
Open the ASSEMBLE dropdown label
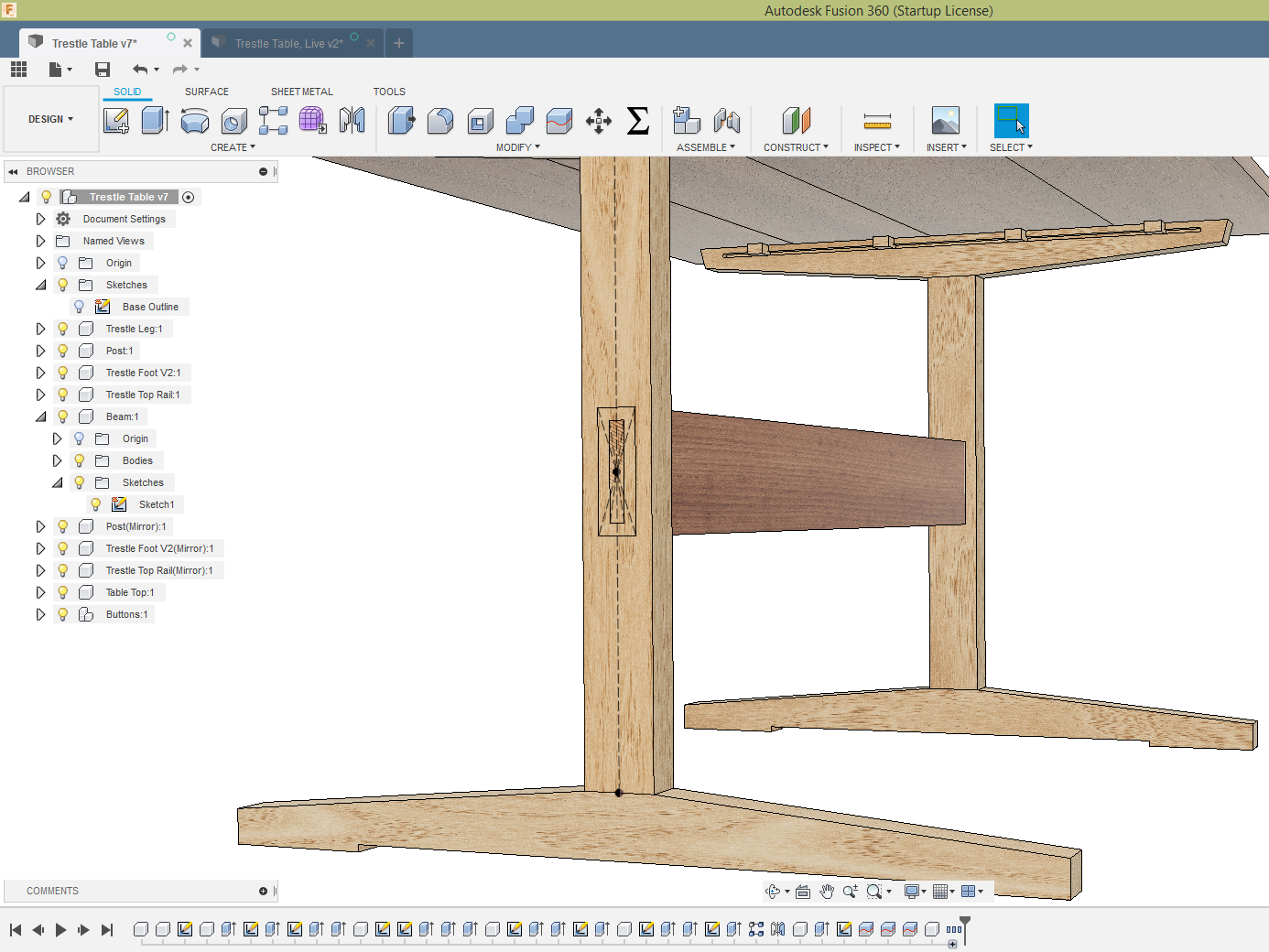pyautogui.click(x=705, y=147)
